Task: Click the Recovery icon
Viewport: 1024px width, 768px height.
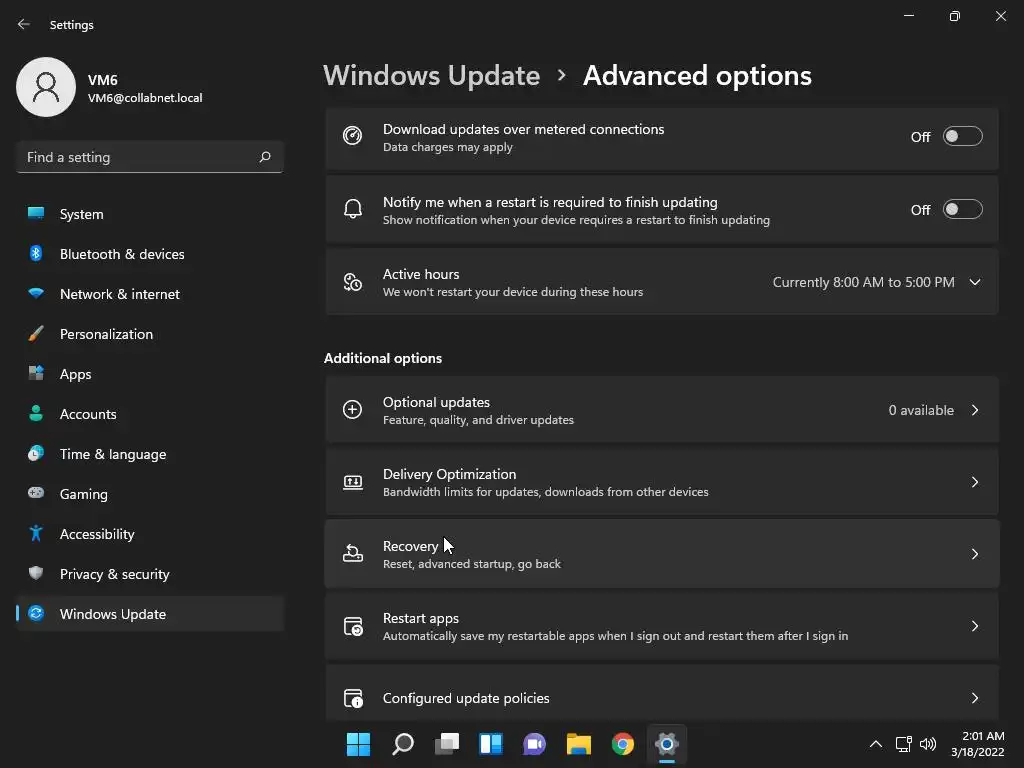Action: tap(353, 554)
